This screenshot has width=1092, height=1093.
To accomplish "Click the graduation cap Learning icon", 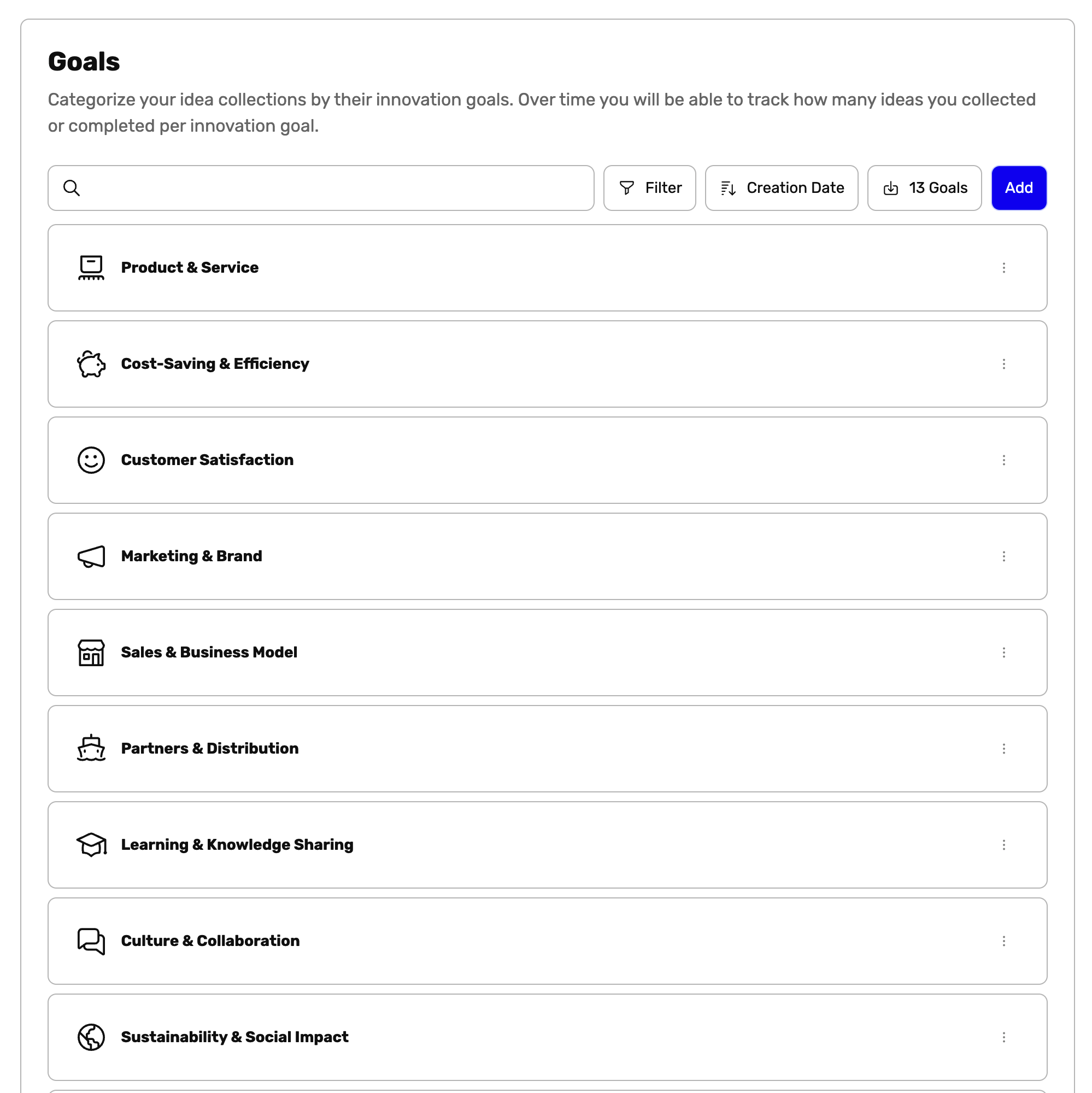I will [91, 845].
